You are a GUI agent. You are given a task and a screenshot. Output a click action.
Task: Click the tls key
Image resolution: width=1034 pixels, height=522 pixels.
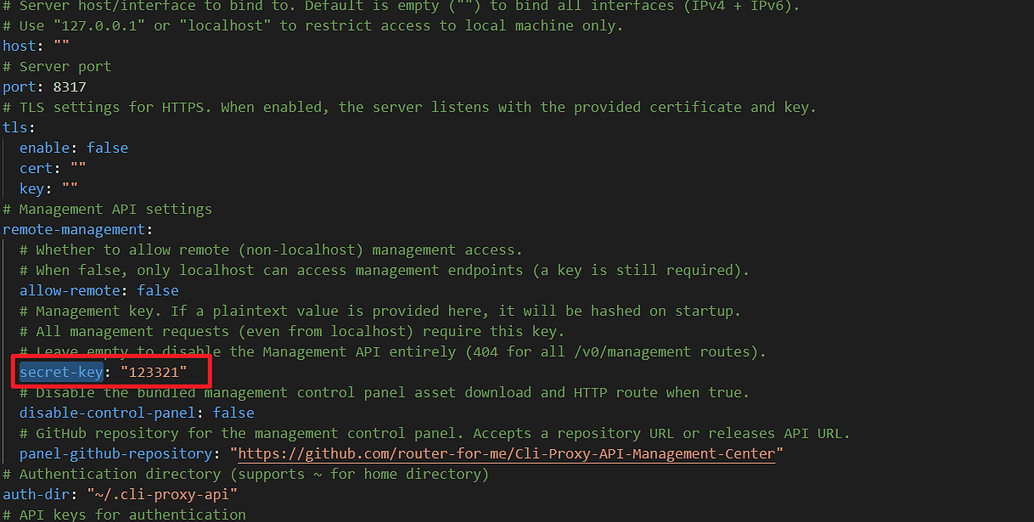coord(15,127)
